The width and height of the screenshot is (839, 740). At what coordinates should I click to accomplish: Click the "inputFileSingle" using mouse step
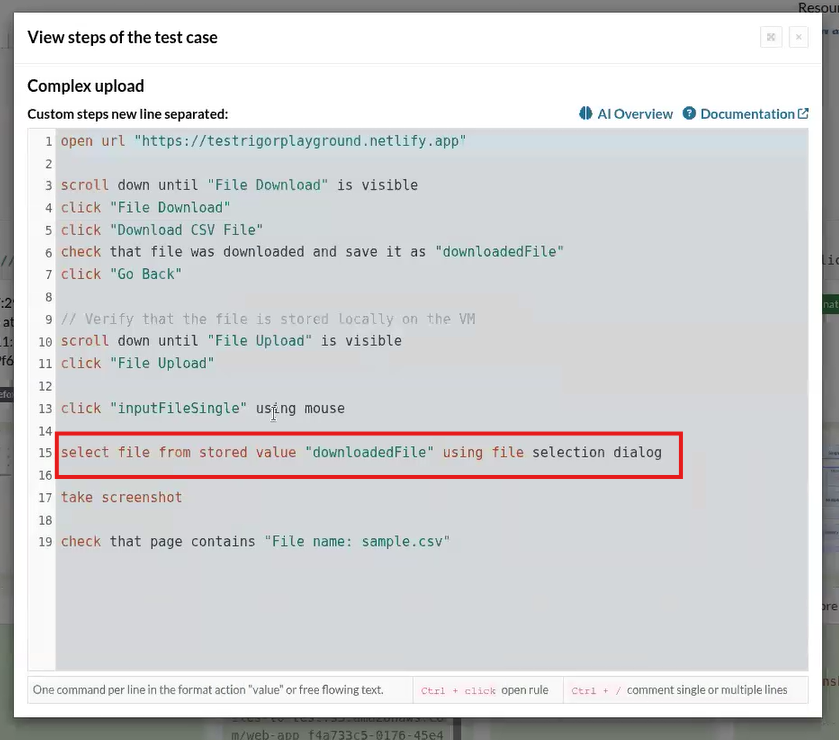[x=202, y=408]
